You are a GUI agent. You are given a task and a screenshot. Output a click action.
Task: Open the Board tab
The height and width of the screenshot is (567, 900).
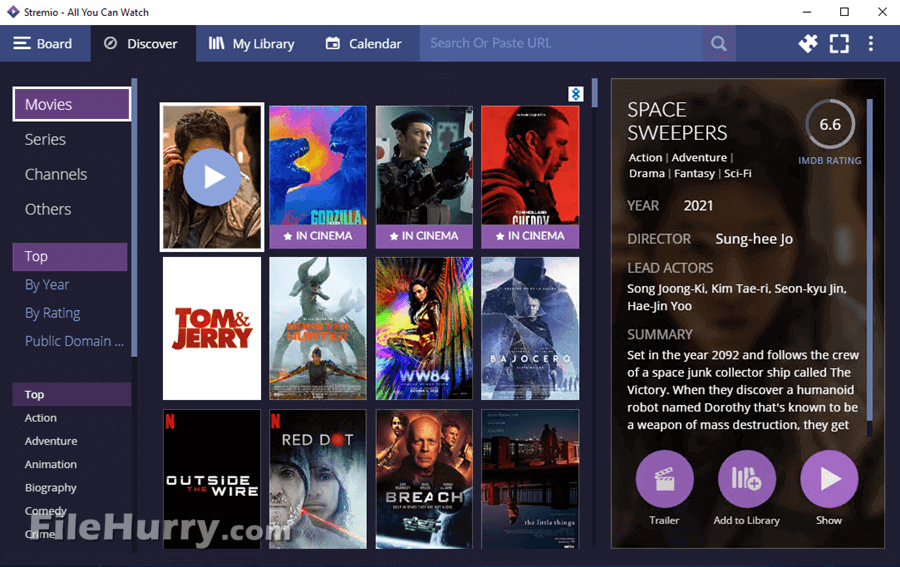[45, 44]
